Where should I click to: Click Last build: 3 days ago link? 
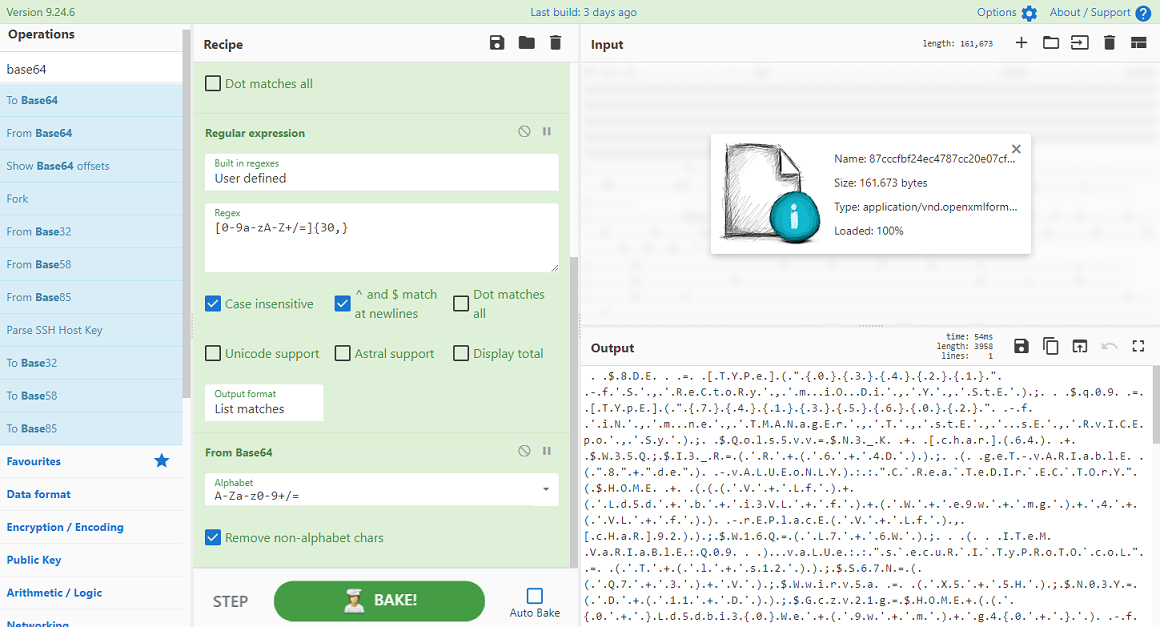(583, 13)
